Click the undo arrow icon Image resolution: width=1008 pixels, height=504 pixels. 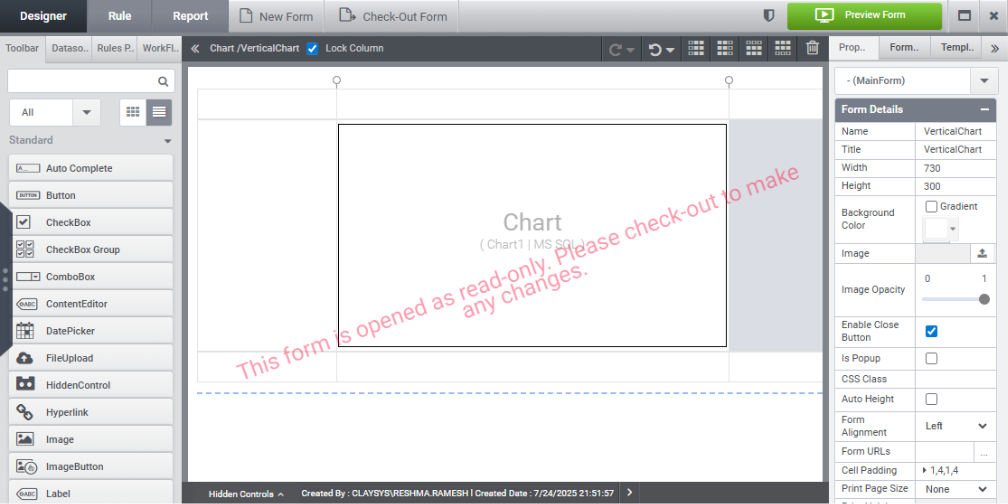pos(655,49)
